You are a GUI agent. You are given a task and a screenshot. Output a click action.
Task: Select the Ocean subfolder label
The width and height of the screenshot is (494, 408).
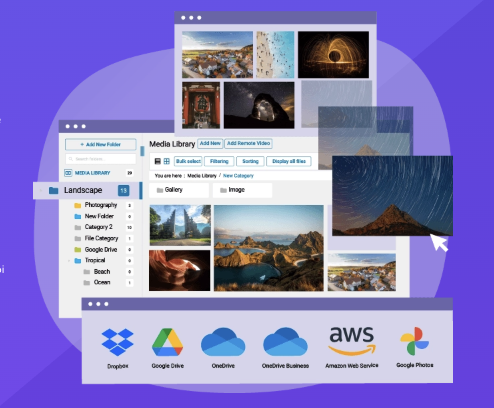click(x=102, y=282)
